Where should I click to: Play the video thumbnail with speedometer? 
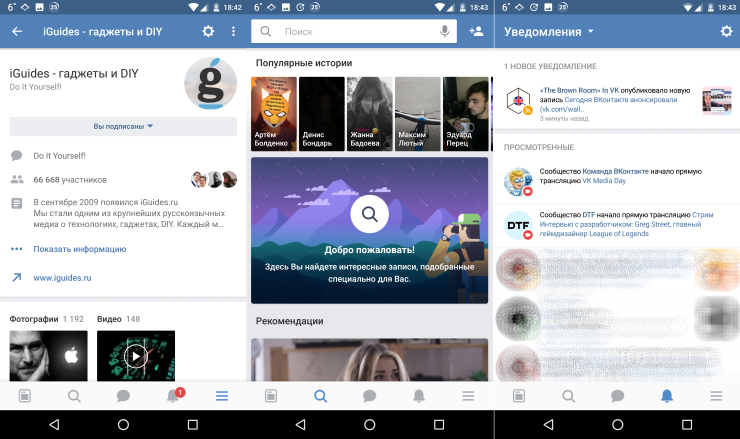[x=136, y=356]
